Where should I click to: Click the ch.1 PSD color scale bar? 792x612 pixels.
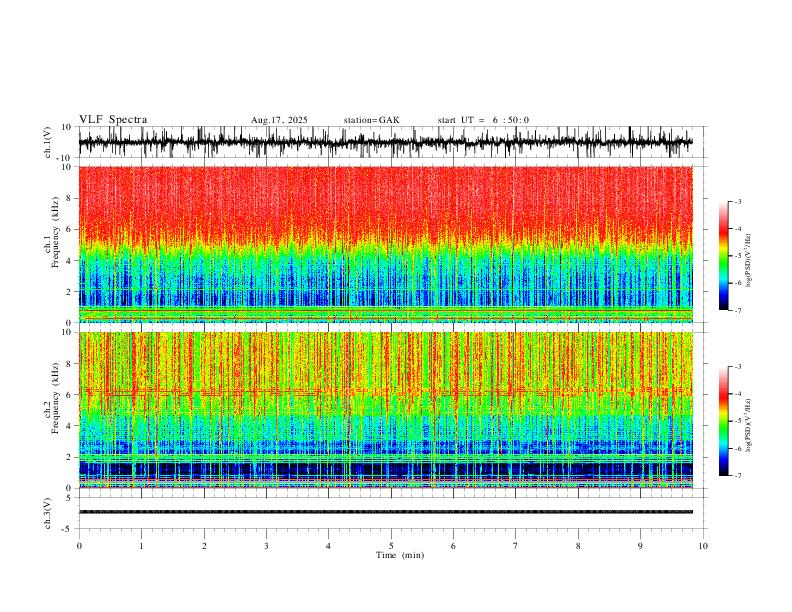point(723,256)
